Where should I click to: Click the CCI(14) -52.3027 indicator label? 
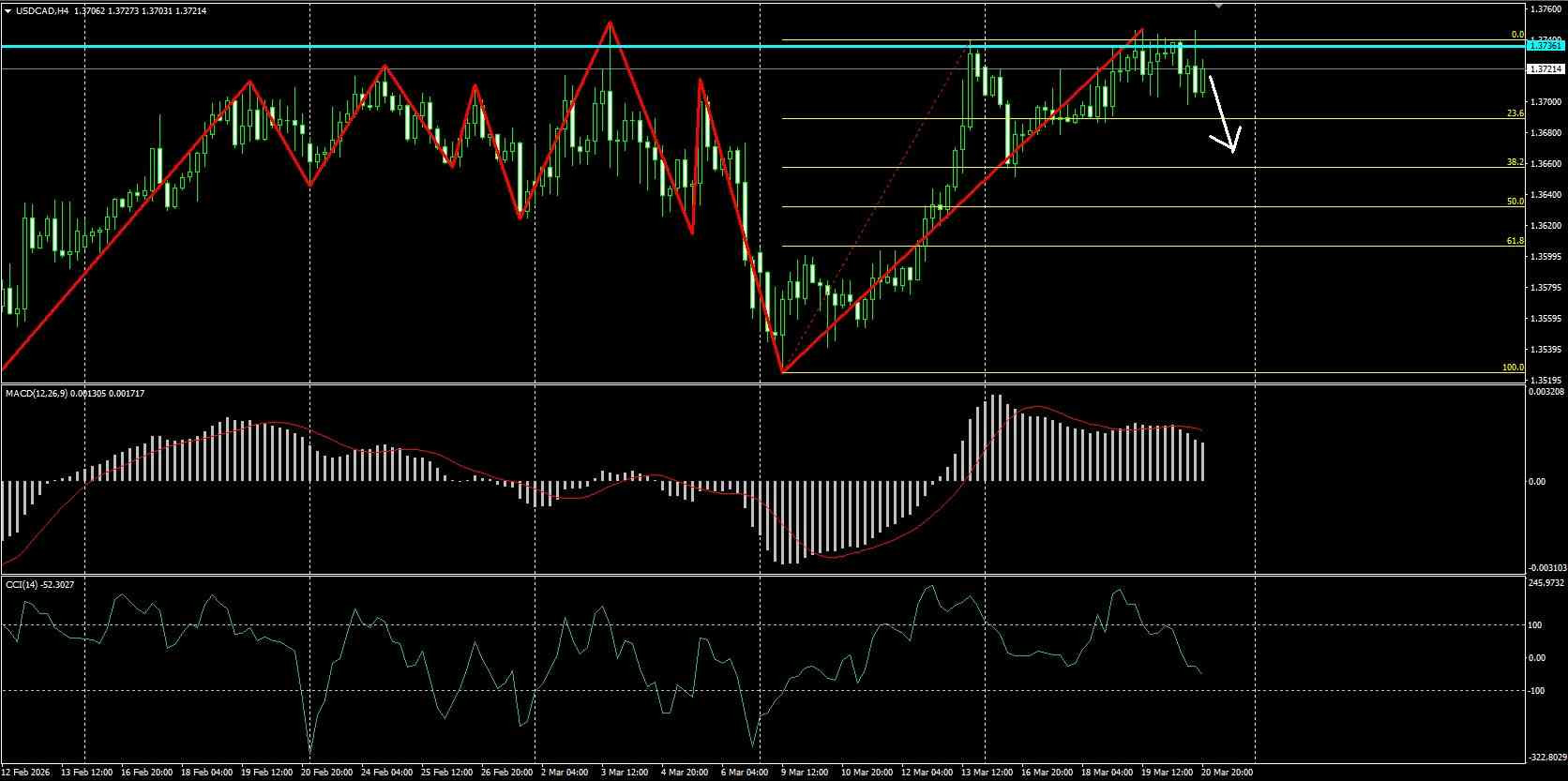coord(39,584)
